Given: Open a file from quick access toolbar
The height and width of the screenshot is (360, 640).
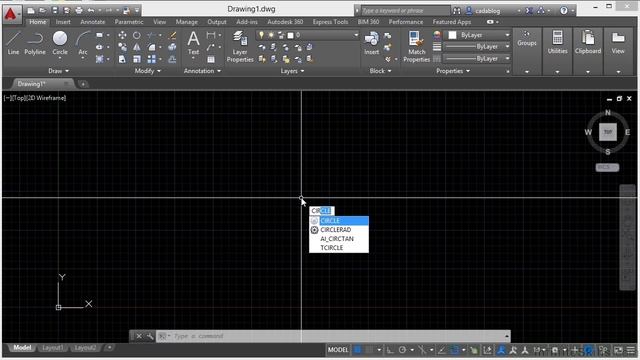Looking at the screenshot, I should point(42,11).
